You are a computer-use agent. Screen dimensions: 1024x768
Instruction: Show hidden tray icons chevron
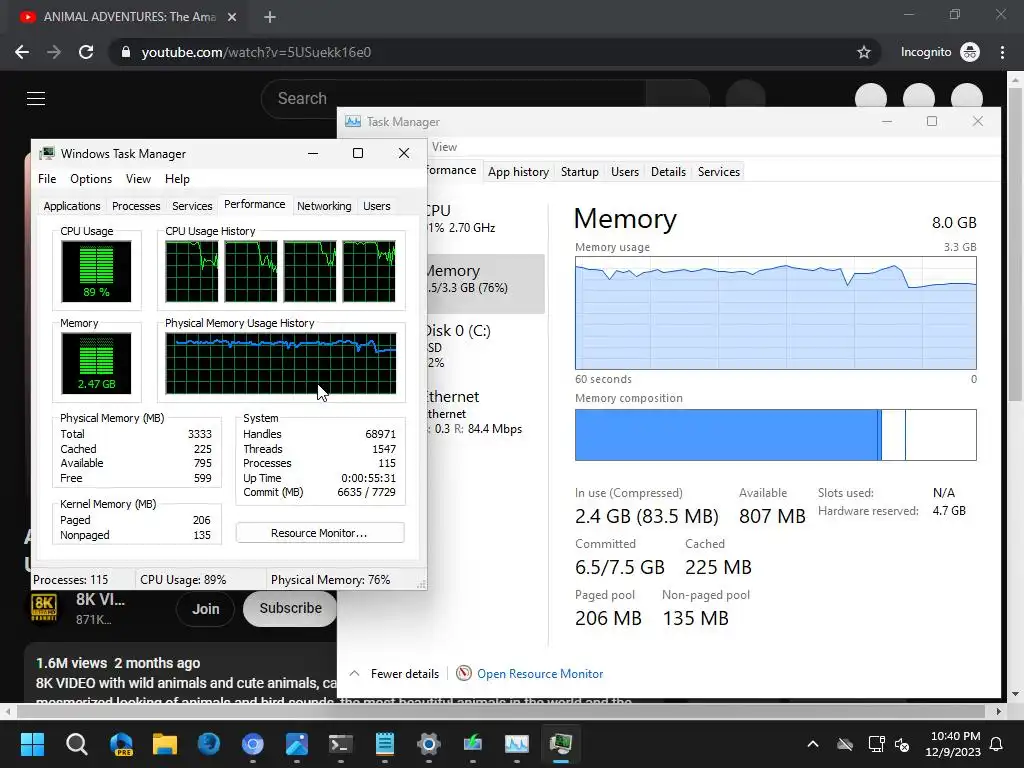click(813, 744)
